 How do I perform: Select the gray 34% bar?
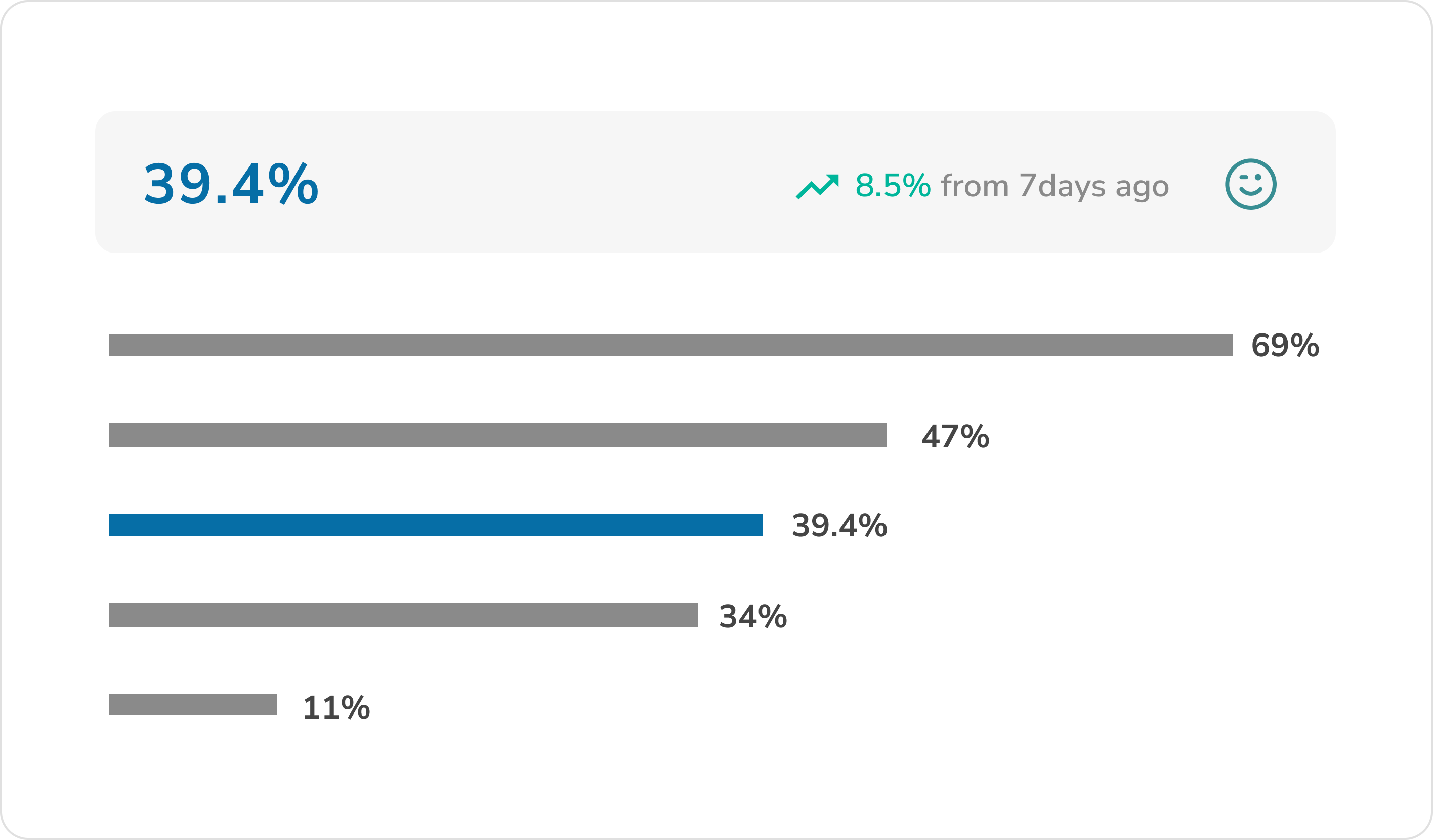pos(403,615)
